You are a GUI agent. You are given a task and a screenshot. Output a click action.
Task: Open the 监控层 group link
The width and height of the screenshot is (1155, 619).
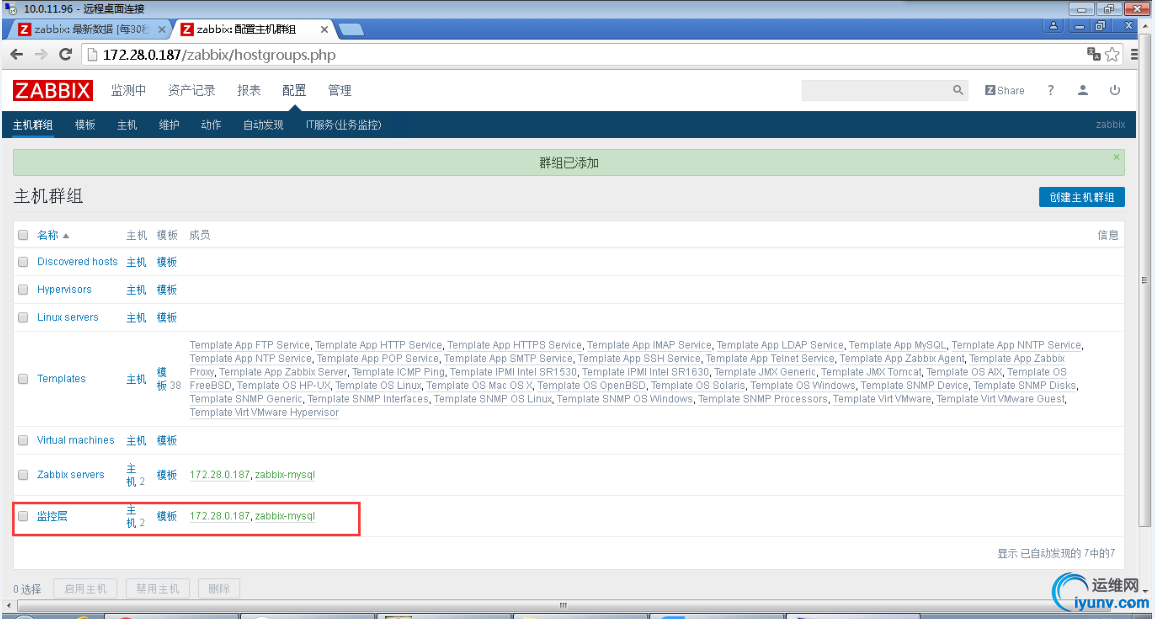(x=52, y=517)
